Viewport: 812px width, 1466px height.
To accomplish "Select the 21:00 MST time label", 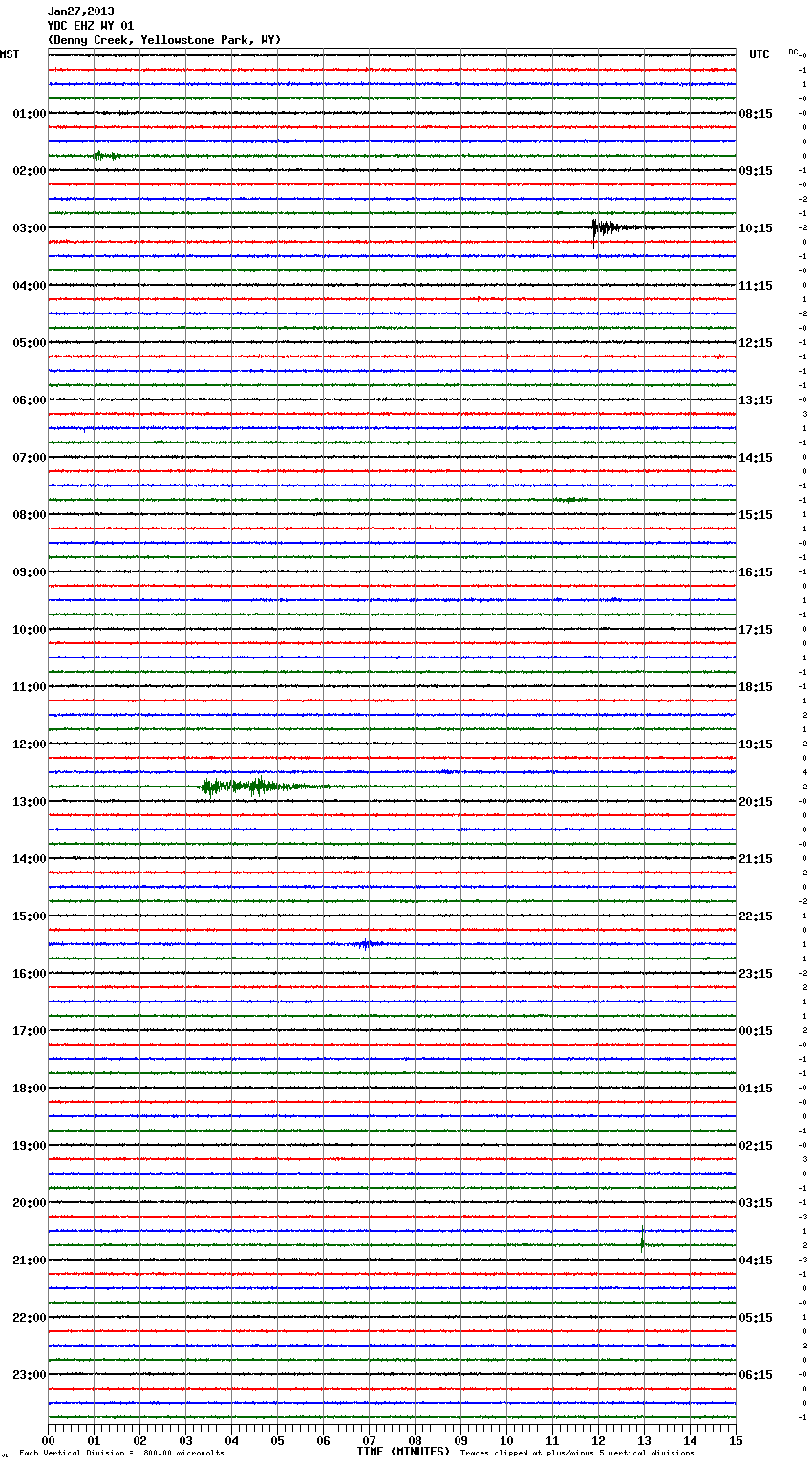I will tap(30, 1261).
